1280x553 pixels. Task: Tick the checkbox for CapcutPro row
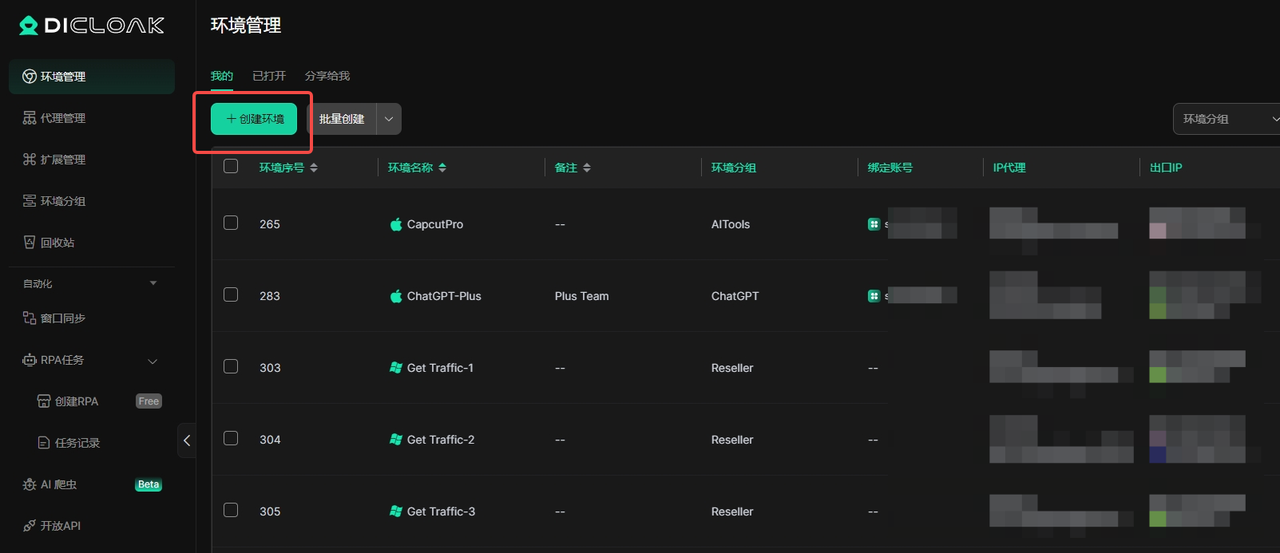(231, 223)
